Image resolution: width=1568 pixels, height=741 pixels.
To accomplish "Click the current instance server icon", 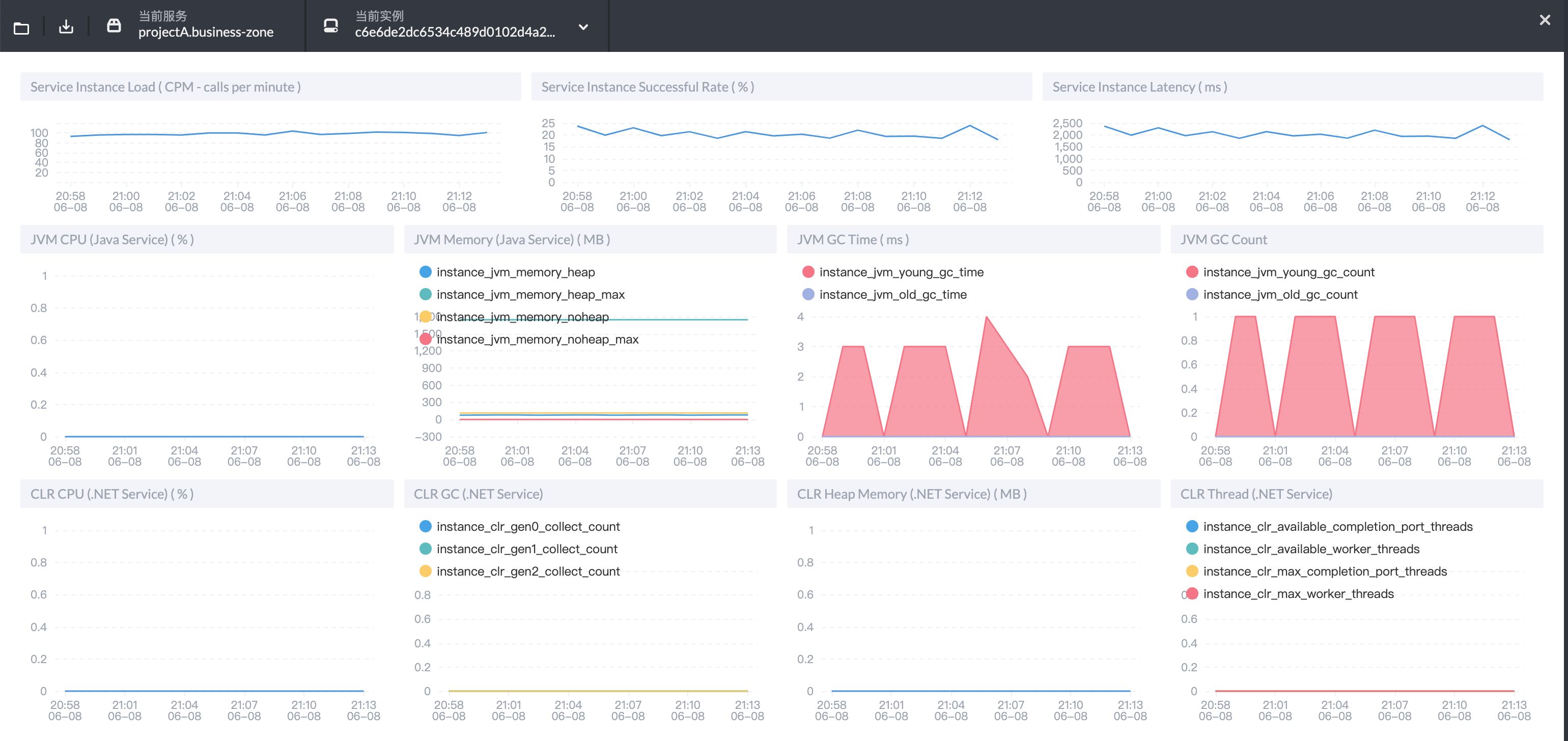I will pos(330,25).
